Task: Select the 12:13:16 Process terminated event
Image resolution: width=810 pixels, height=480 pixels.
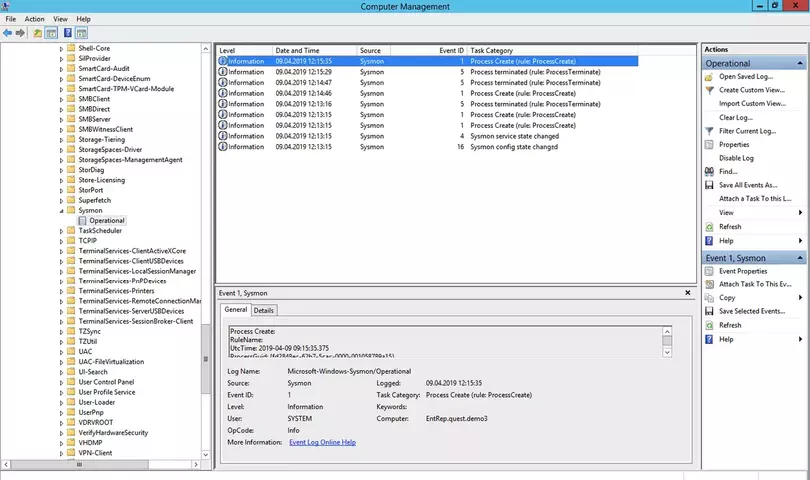Action: coord(428,104)
